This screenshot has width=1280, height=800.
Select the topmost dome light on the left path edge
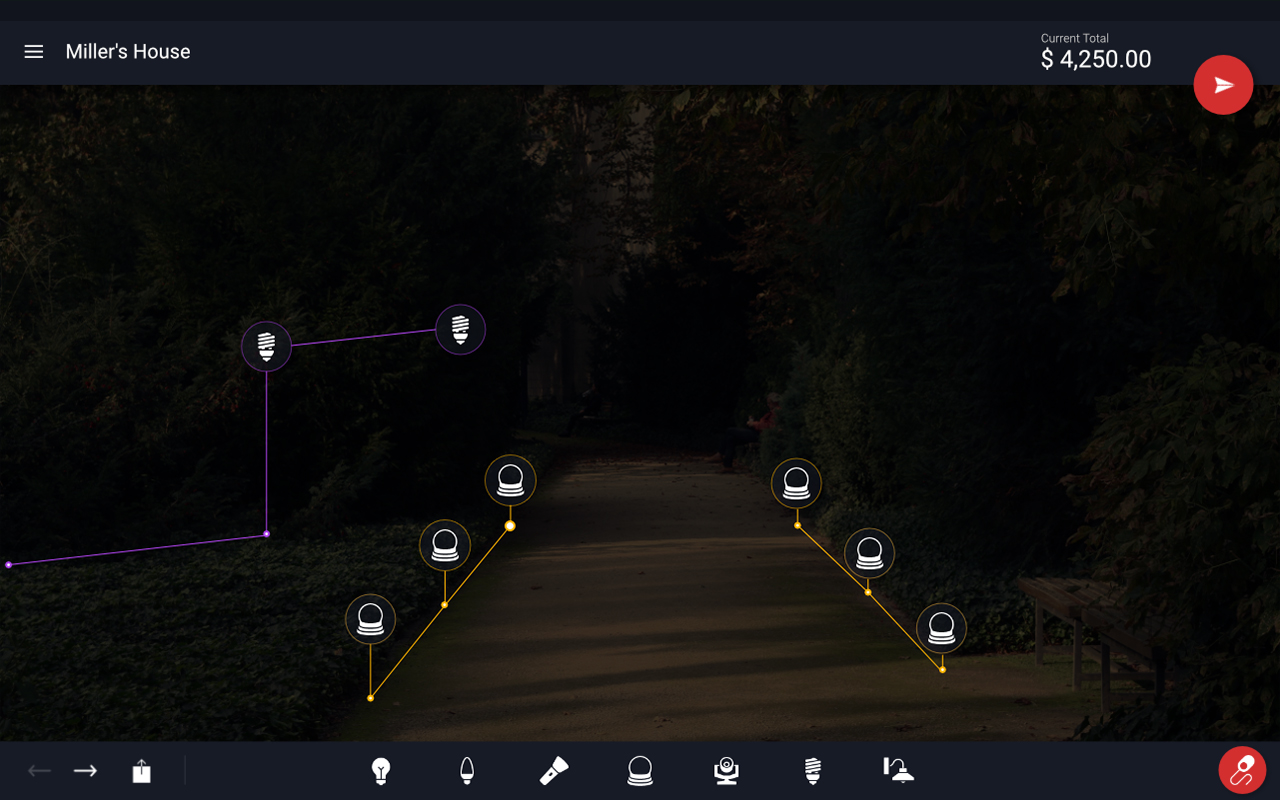[510, 481]
